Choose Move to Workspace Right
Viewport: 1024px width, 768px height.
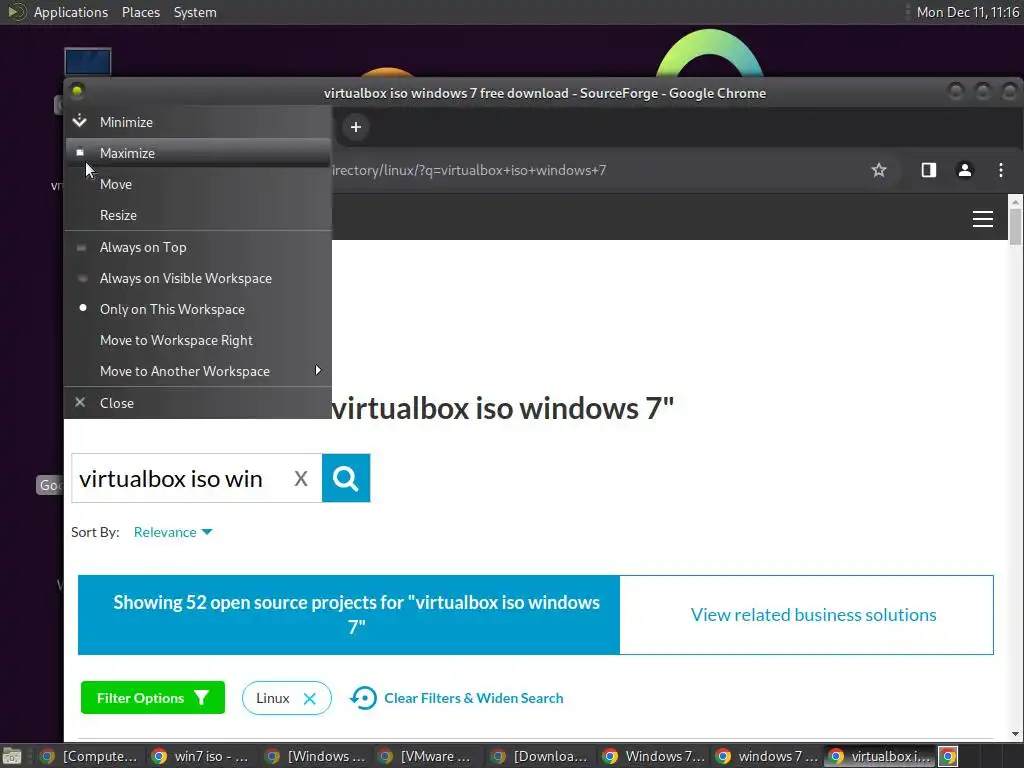(198, 340)
